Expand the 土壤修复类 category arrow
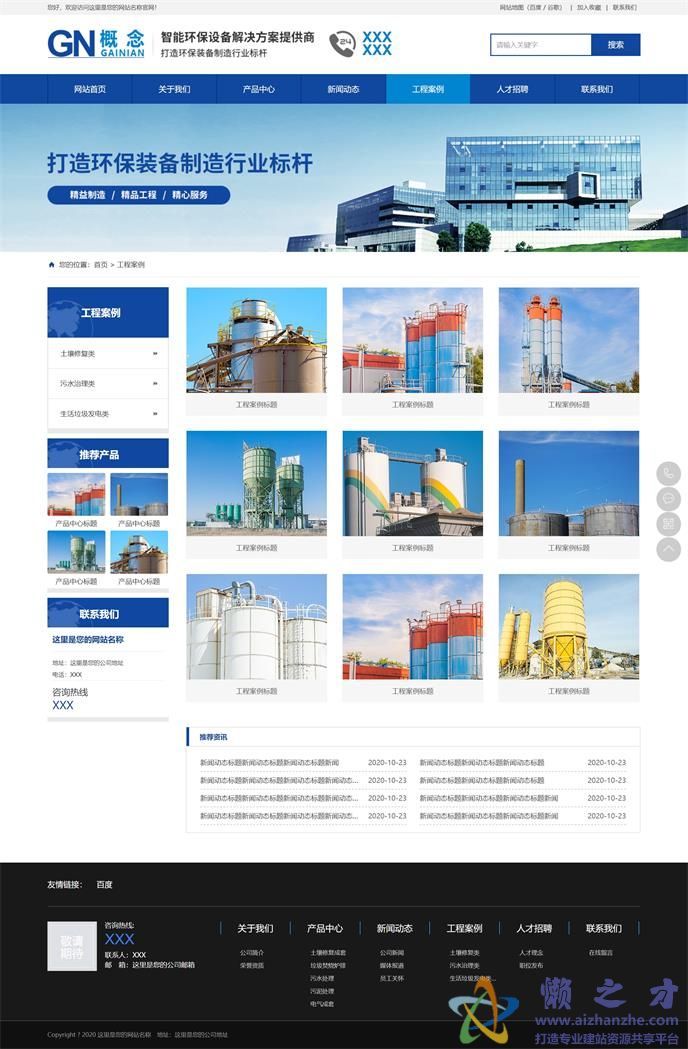The width and height of the screenshot is (688, 1049). pyautogui.click(x=155, y=353)
